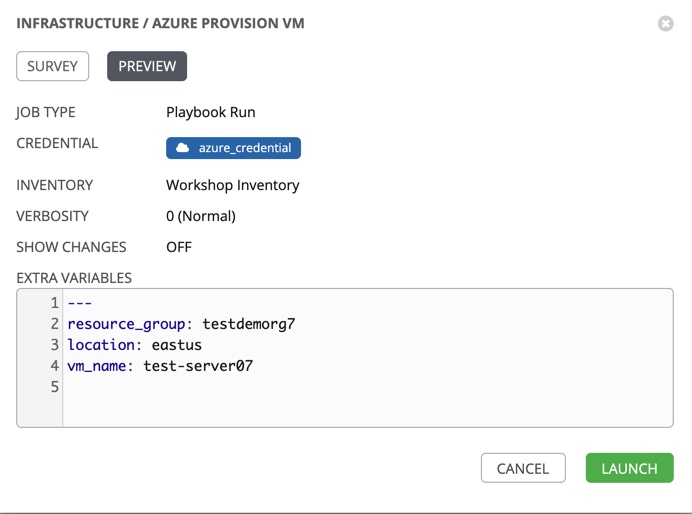Close the Azure Provision VM dialog
The image size is (692, 514).
click(665, 23)
